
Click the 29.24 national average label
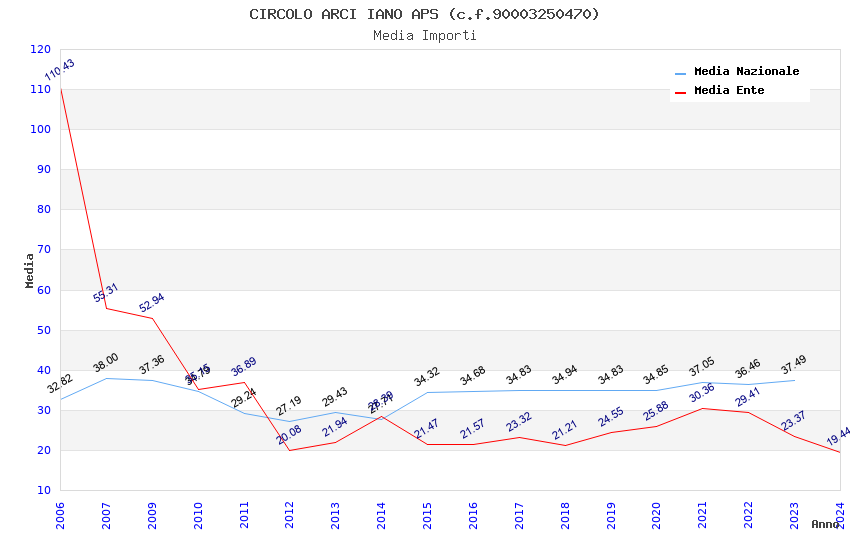click(244, 398)
